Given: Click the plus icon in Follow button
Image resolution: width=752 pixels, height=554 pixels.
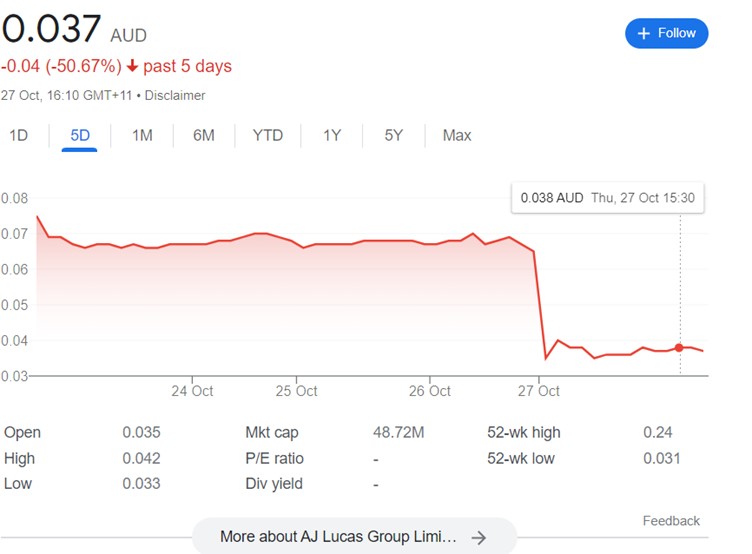Looking at the screenshot, I should tap(644, 33).
